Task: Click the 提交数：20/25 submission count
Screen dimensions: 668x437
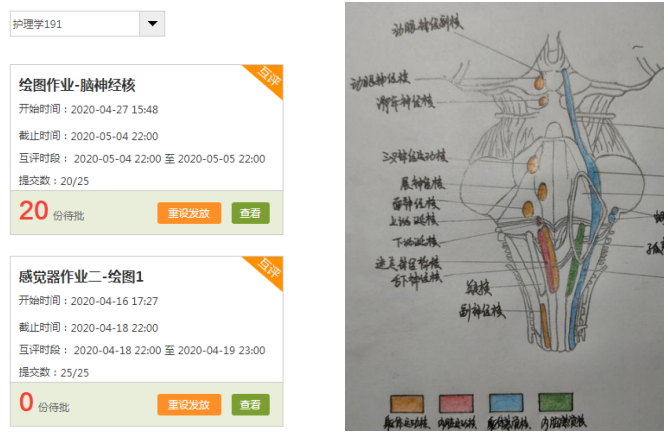Action: [x=54, y=181]
